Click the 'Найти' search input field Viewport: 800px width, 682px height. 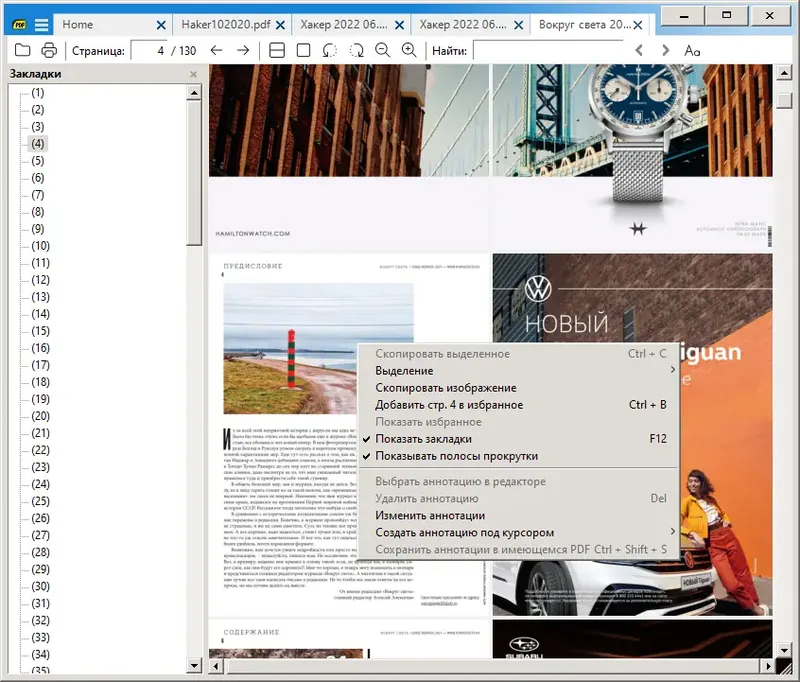pyautogui.click(x=547, y=50)
